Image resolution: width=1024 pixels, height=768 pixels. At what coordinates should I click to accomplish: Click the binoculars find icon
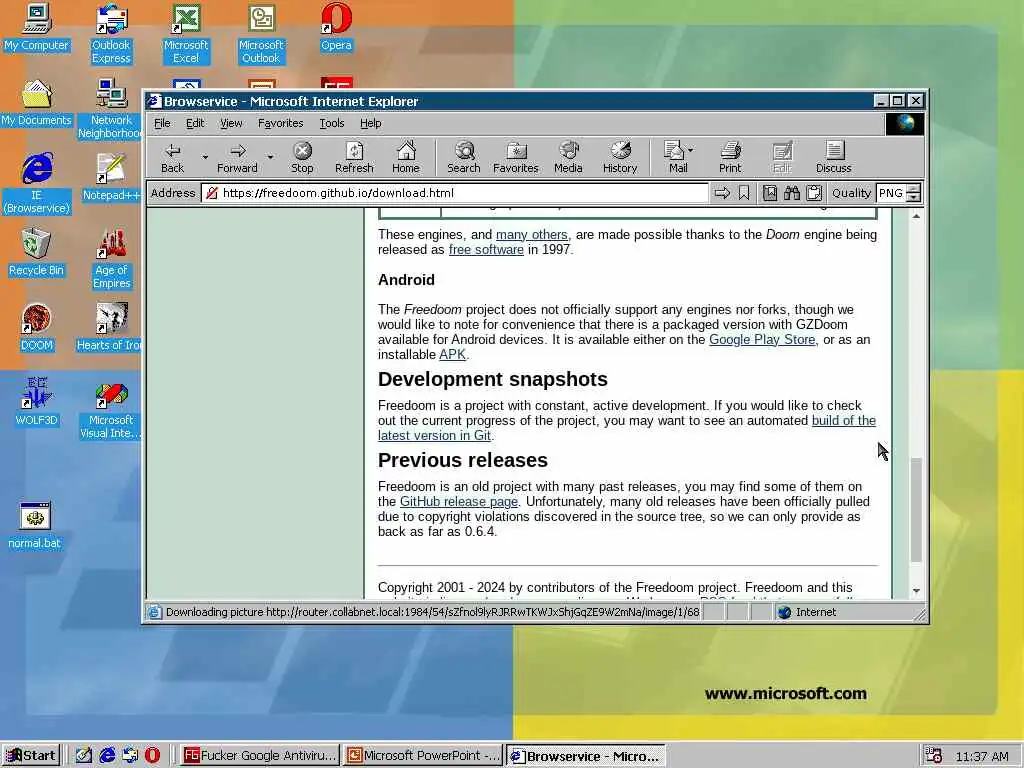[792, 193]
